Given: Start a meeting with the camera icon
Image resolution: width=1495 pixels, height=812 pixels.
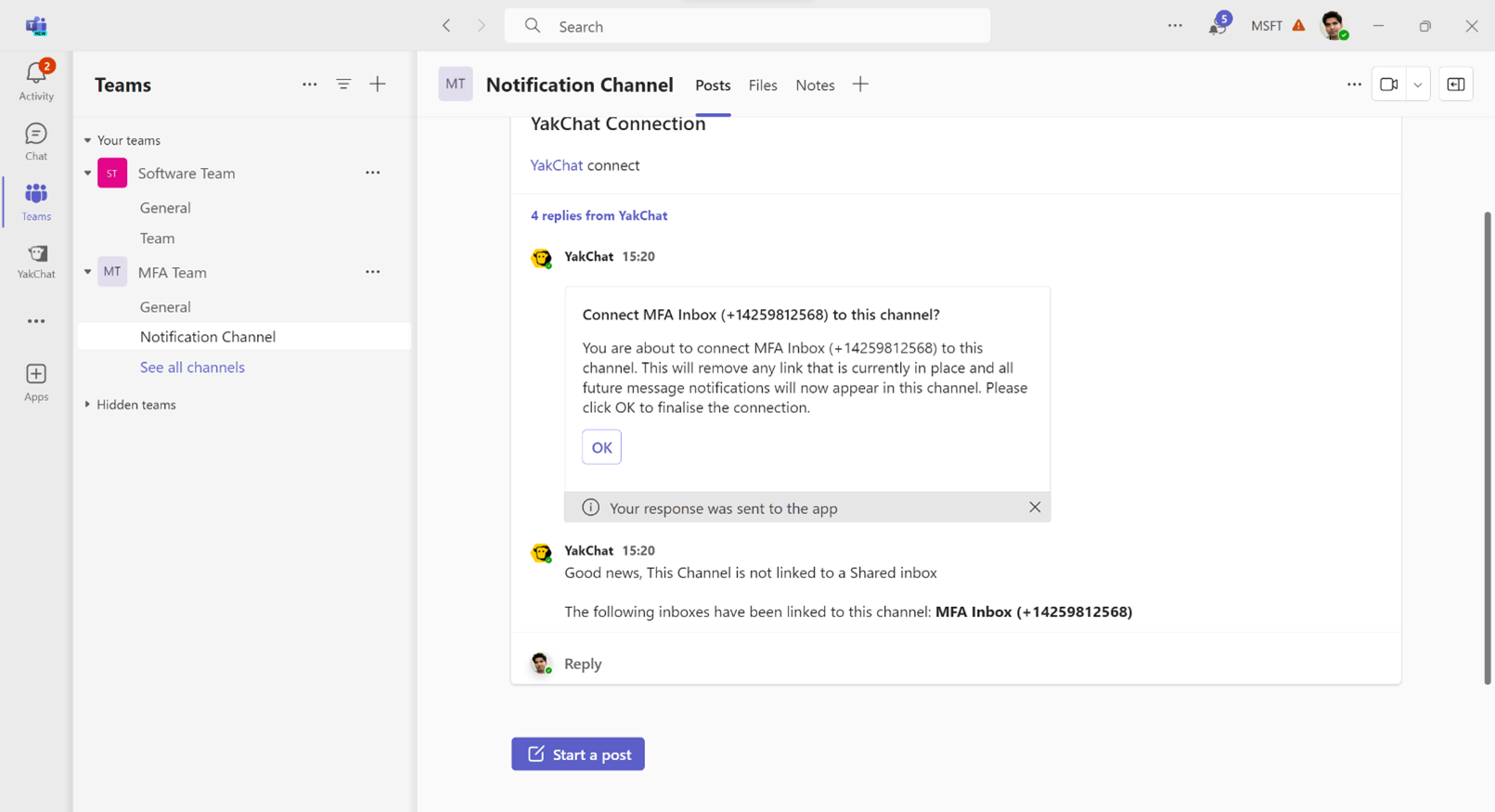Looking at the screenshot, I should tap(1389, 84).
